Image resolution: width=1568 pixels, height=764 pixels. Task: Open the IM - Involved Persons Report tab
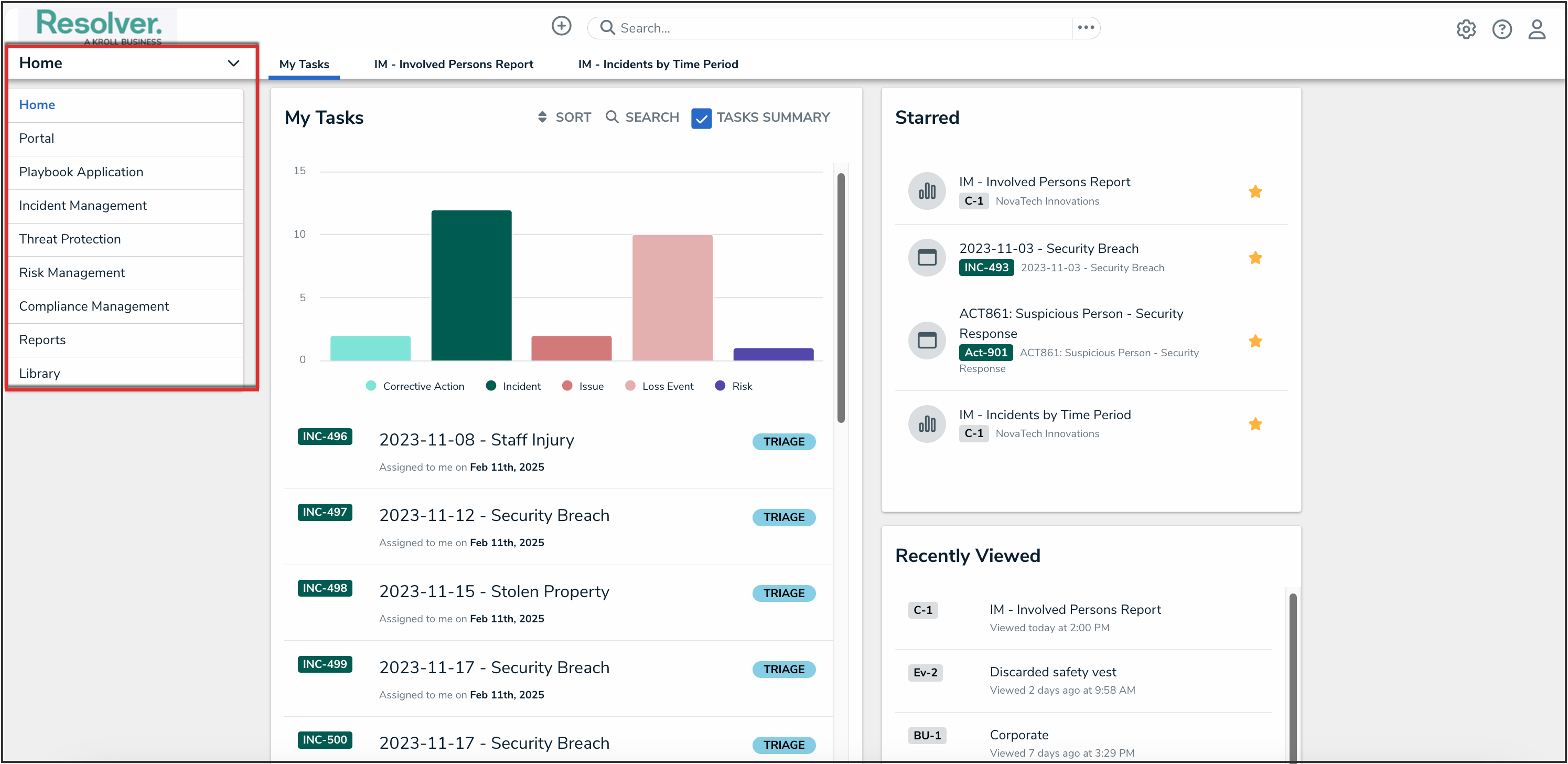pyautogui.click(x=454, y=65)
